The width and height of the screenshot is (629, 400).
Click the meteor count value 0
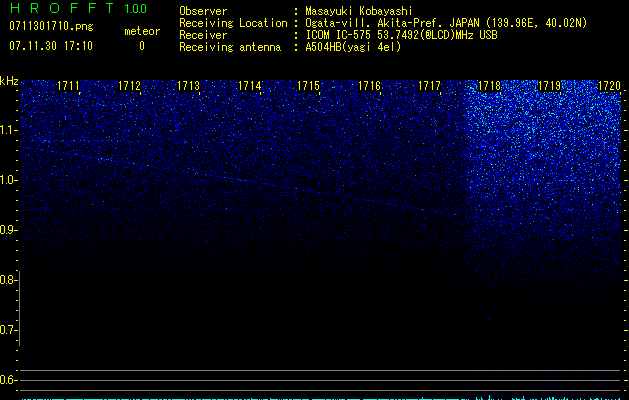coord(142,46)
